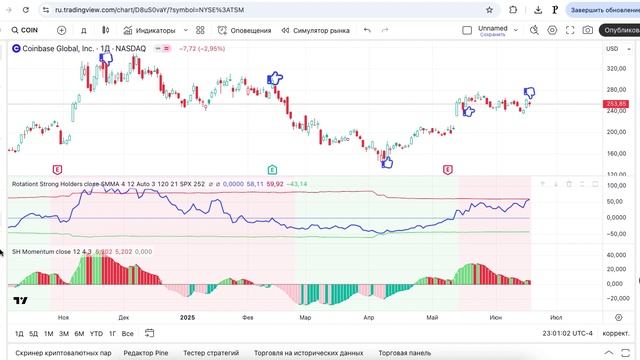
Task: Toggle the collapse legend button near symbol
Action: (158, 49)
